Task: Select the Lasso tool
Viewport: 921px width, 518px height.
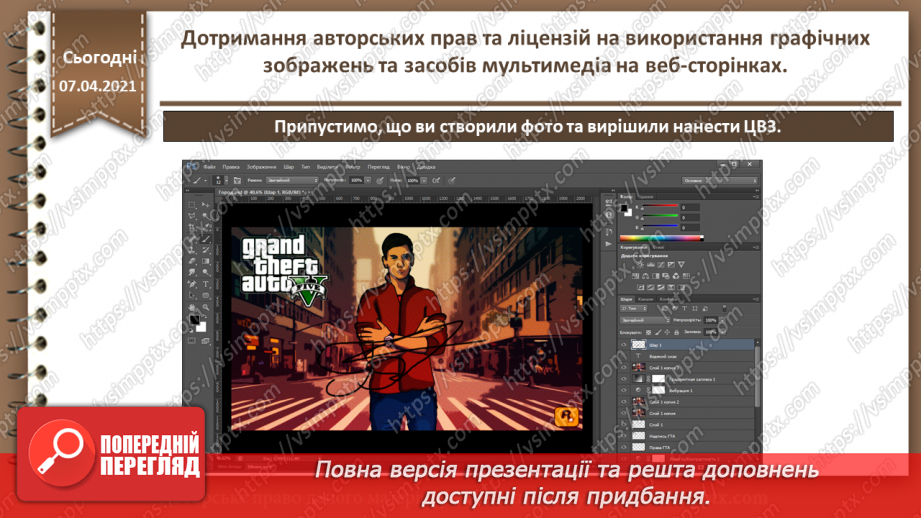Action: 191,216
